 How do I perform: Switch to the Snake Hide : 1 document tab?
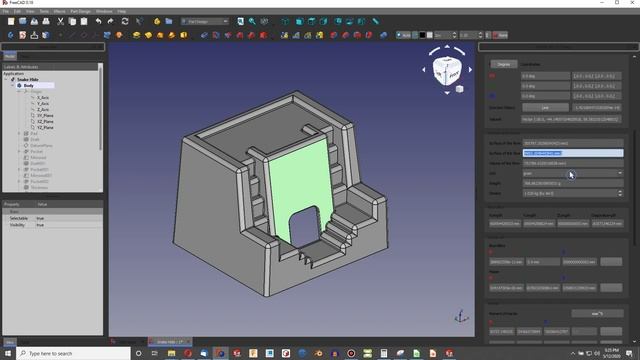[x=170, y=342]
